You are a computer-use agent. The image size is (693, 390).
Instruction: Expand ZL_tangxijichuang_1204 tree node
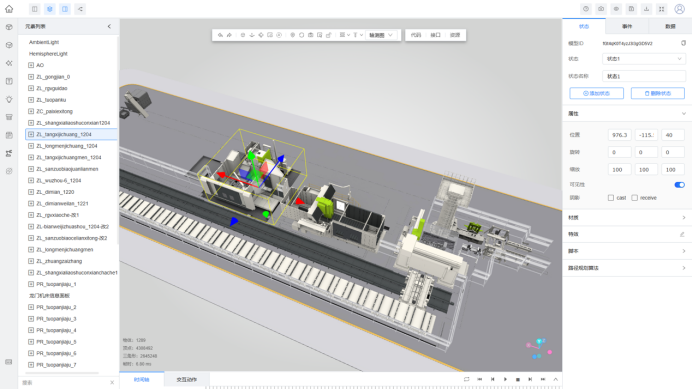tap(31, 134)
